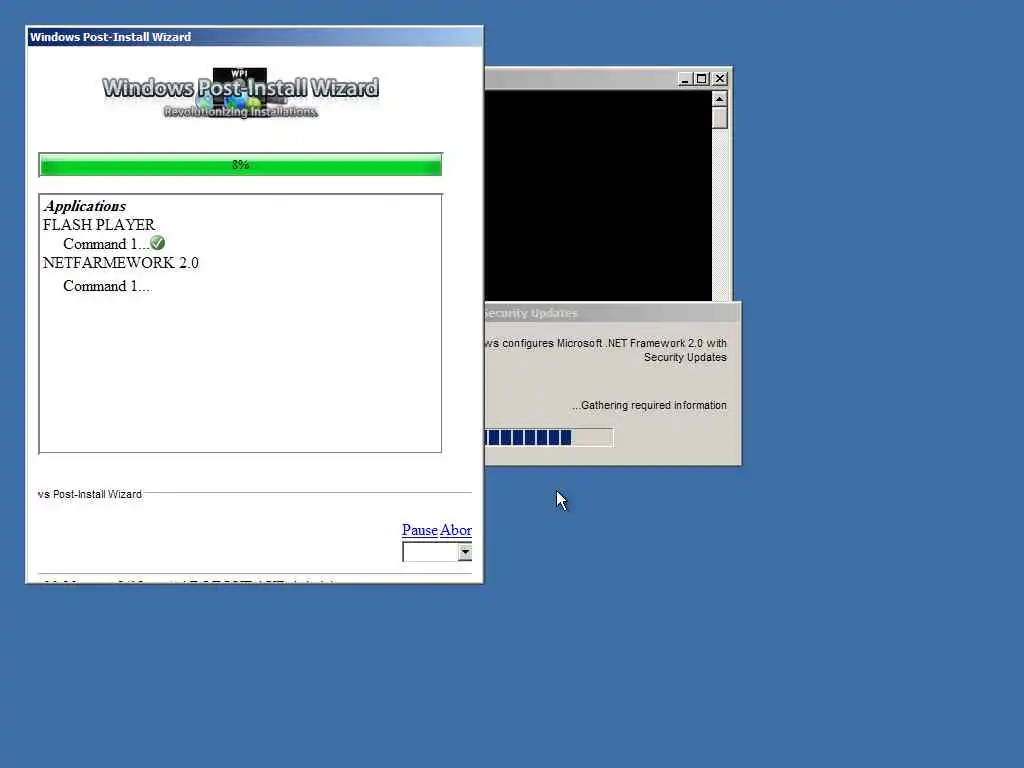Click Command 1 under NETFARMEWORK 2.0
Viewport: 1024px width, 768px height.
(106, 286)
